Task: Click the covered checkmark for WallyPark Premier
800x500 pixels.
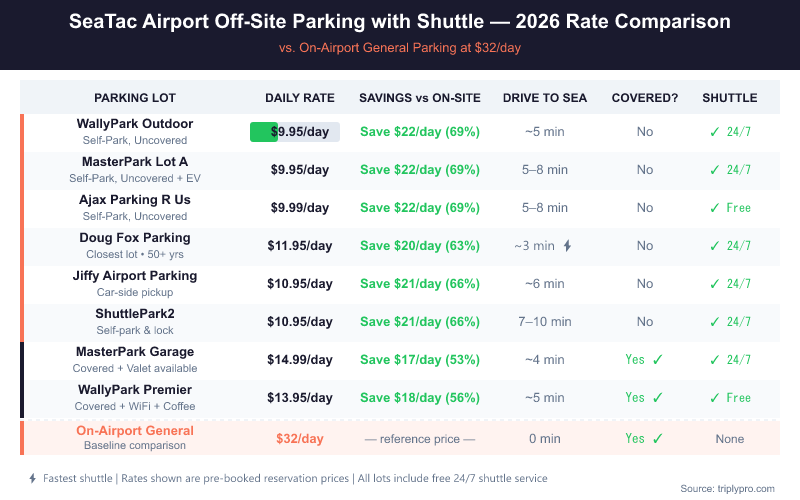Action: pos(657,398)
